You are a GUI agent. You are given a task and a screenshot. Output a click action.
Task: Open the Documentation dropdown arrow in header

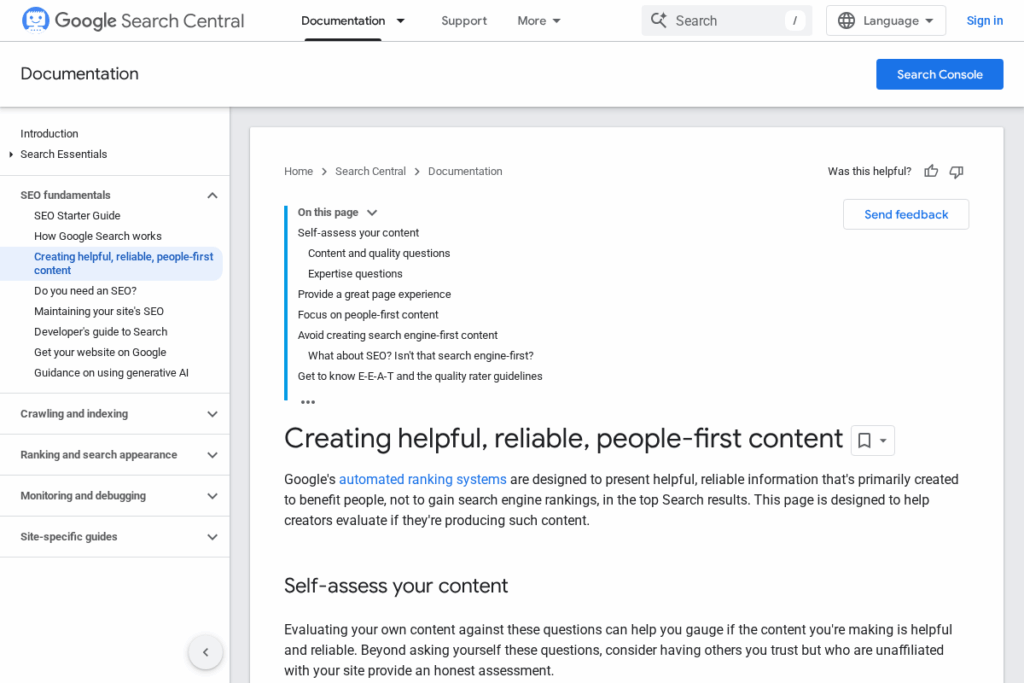400,21
